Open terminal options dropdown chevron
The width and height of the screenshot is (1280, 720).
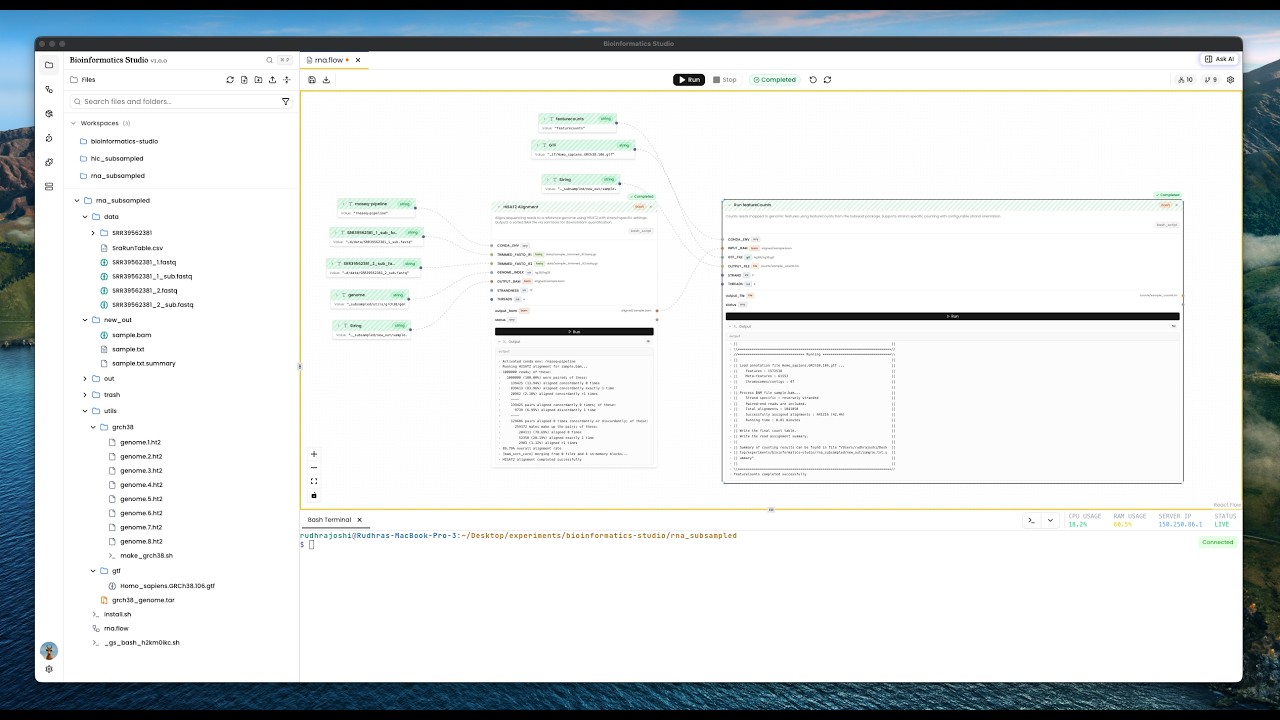(x=1050, y=520)
